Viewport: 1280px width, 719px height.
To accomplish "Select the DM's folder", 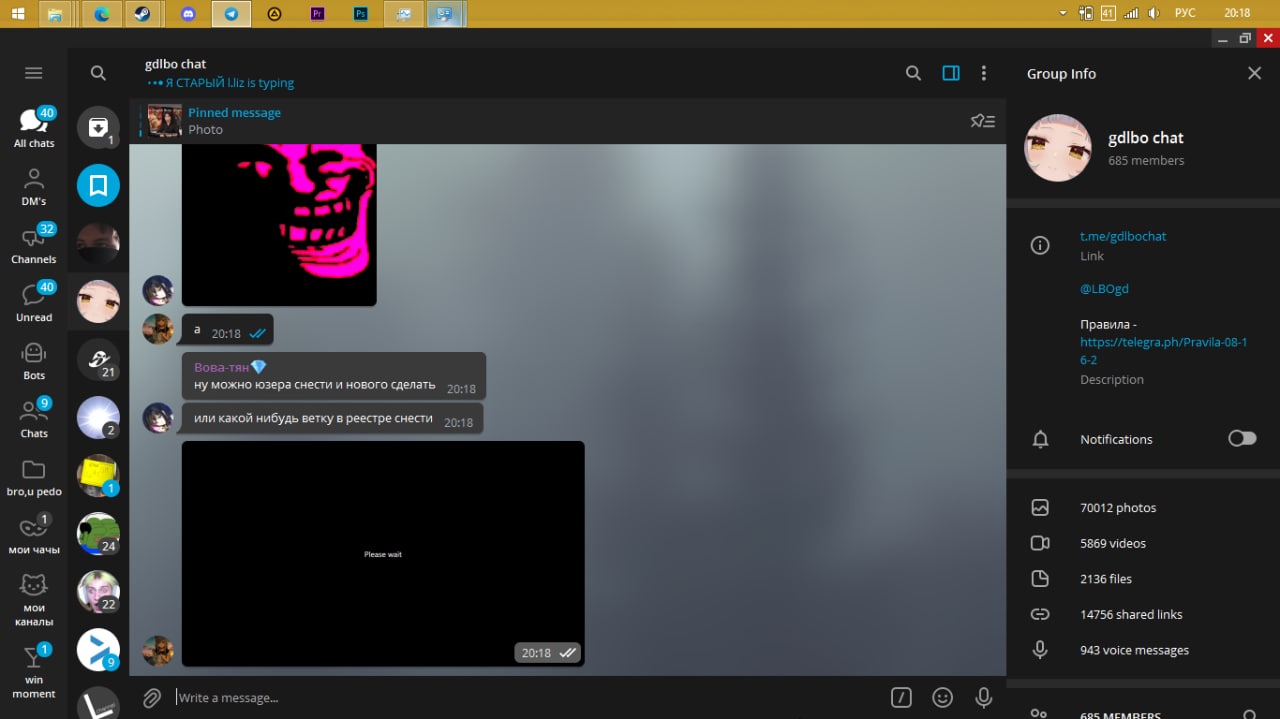I will (x=34, y=186).
